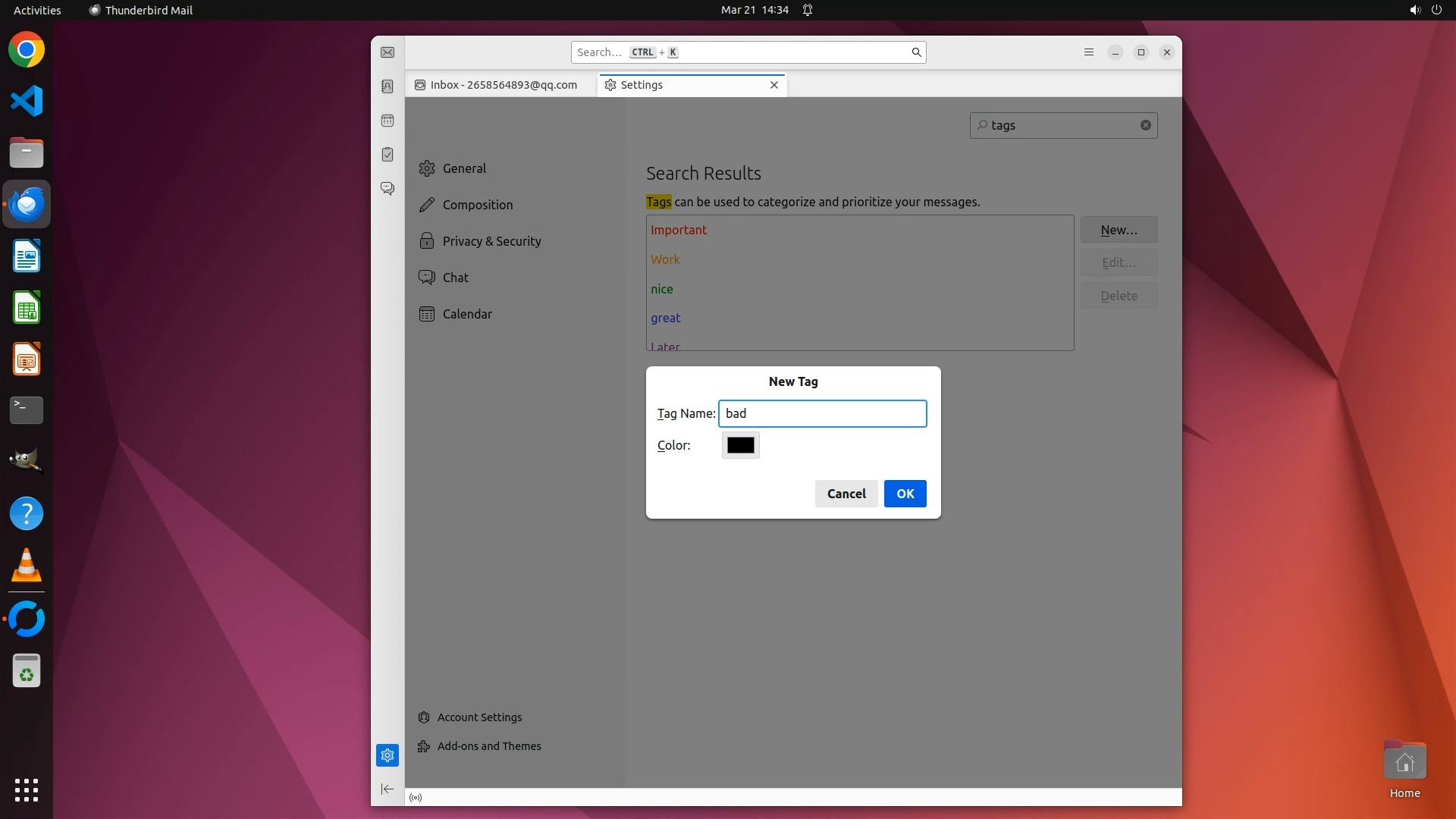Clear the tags search field
The height and width of the screenshot is (819, 1456).
tap(1146, 125)
